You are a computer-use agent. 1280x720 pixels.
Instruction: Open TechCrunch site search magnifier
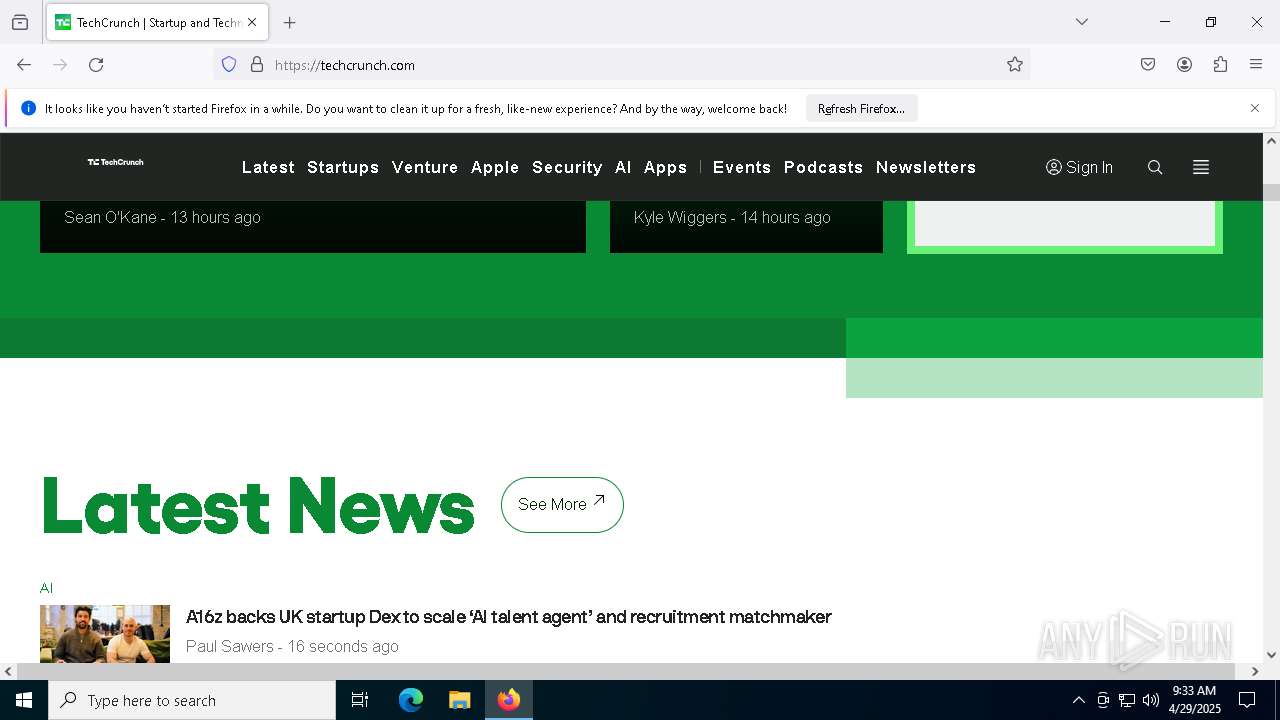[1155, 167]
